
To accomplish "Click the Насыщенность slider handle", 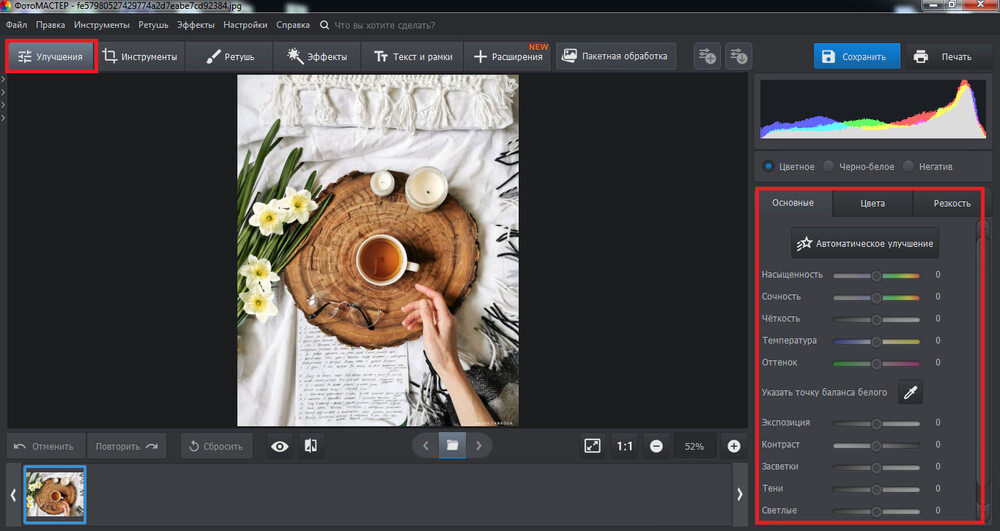I will tap(877, 275).
